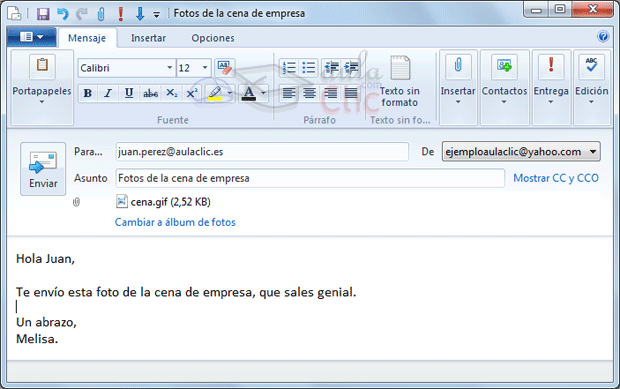Apply yellow highlight with the highlighter pen
The width and height of the screenshot is (620, 389).
coord(215,93)
